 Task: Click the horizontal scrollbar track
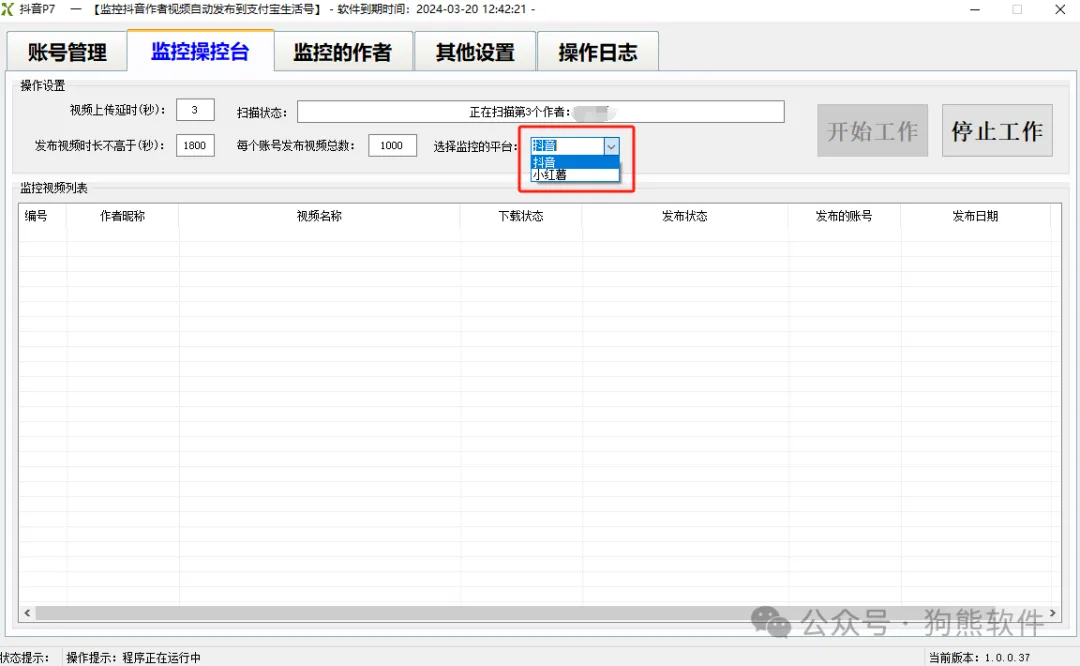point(539,612)
